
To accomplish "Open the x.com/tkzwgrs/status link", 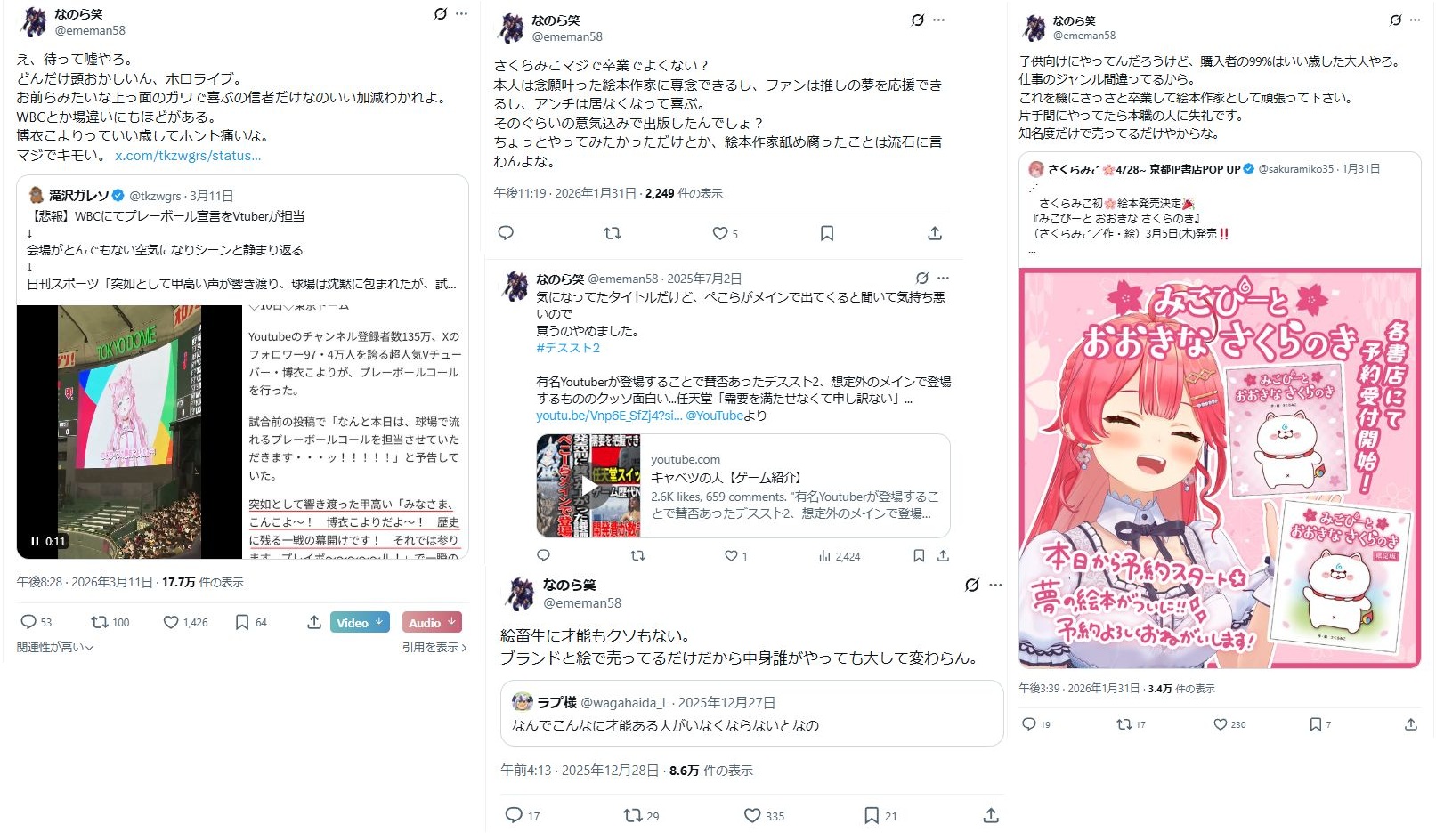I will coord(188,156).
